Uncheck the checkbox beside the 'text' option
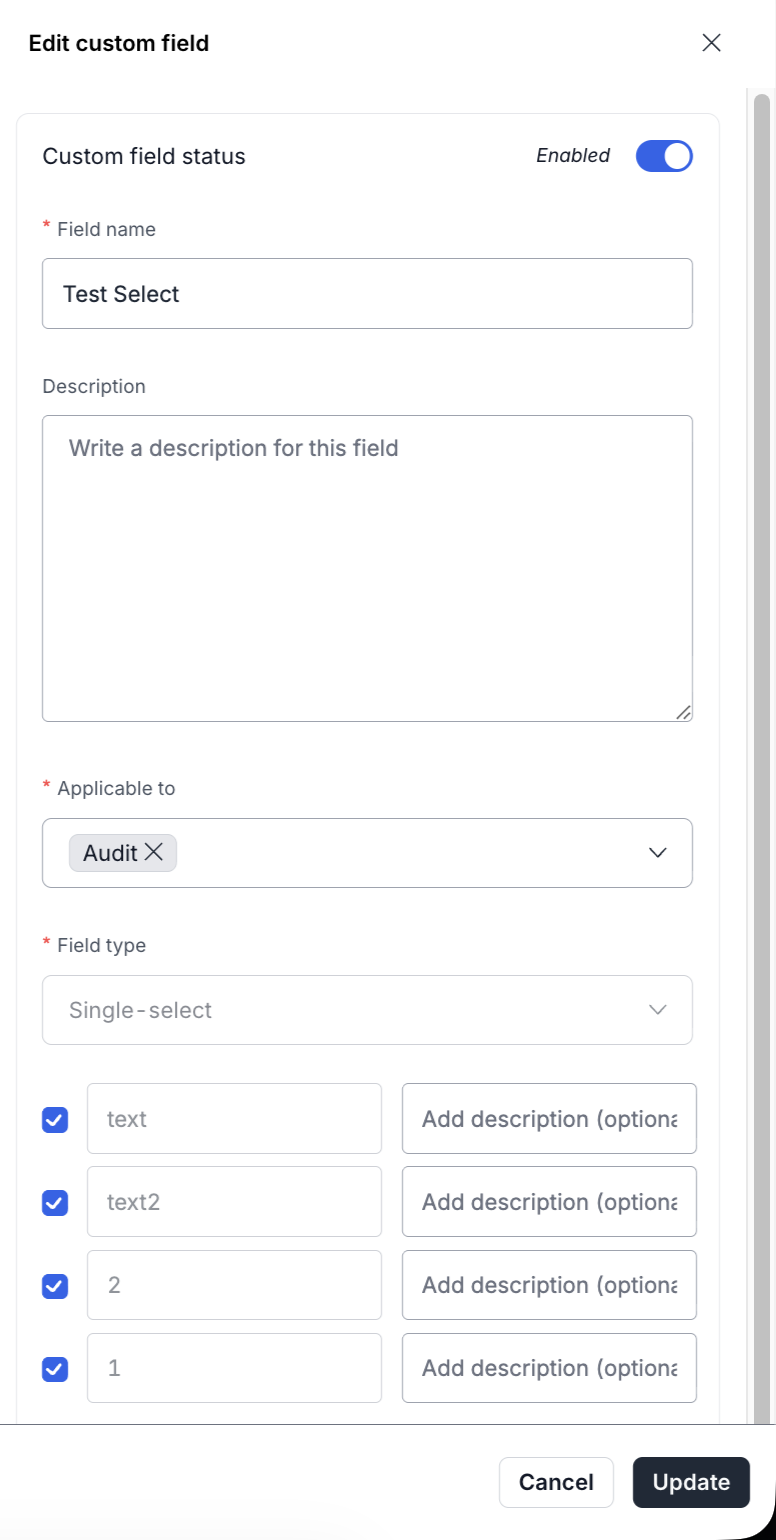The width and height of the screenshot is (776, 1540). coord(55,1119)
